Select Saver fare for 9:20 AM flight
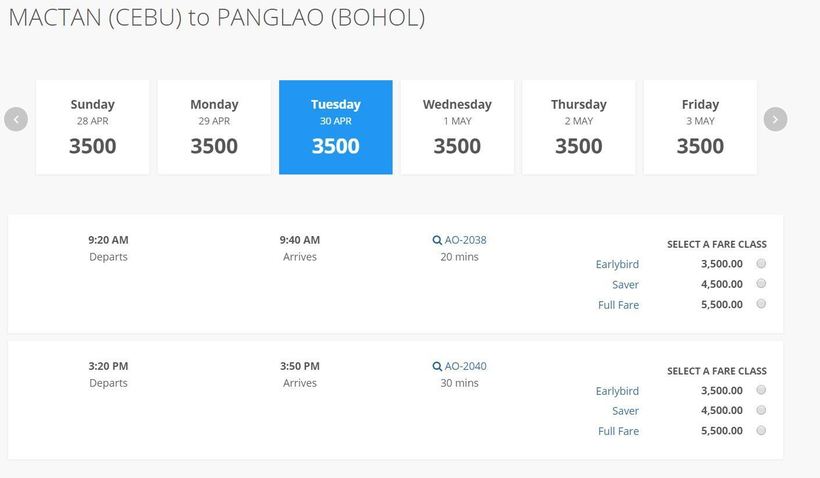Viewport: 820px width, 478px height. [761, 284]
